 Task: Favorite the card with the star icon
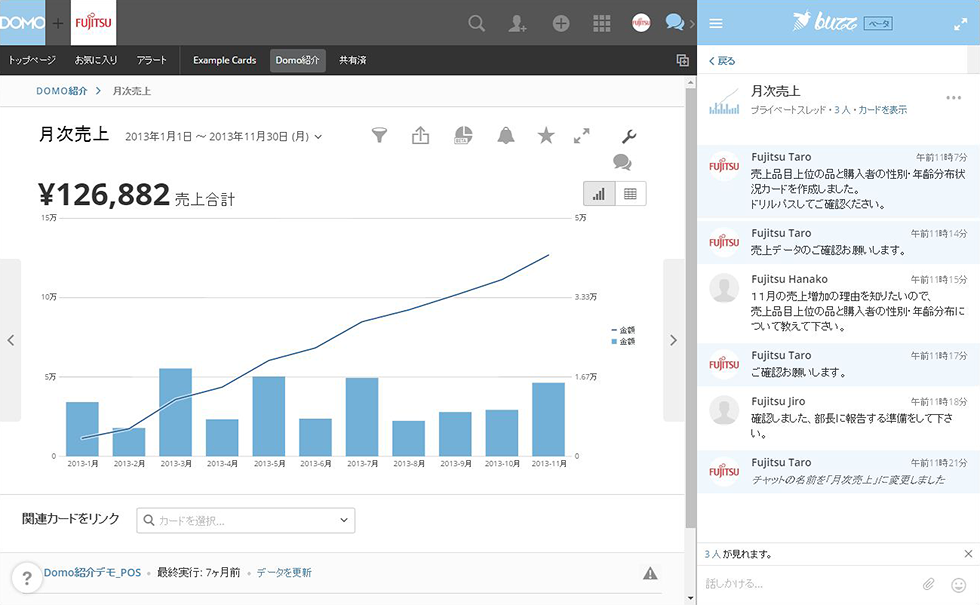pyautogui.click(x=546, y=135)
